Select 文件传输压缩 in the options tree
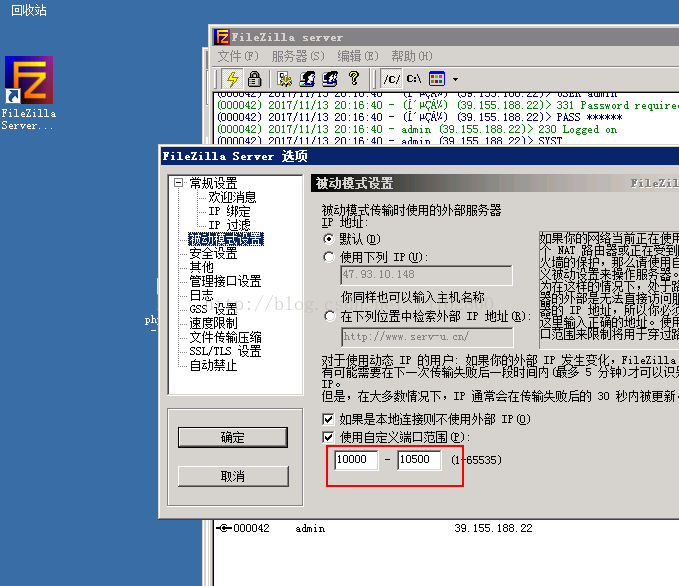The width and height of the screenshot is (679, 586). pyautogui.click(x=225, y=337)
